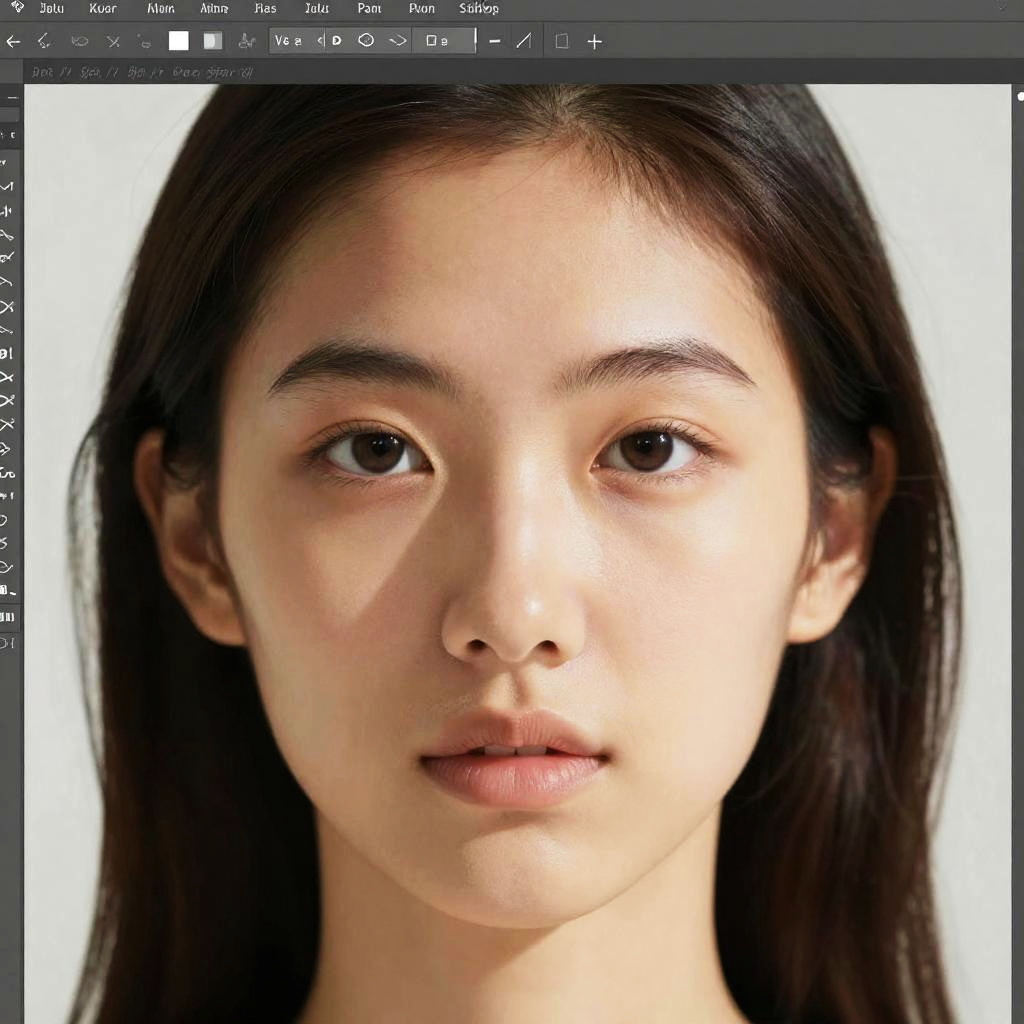Image resolution: width=1024 pixels, height=1024 pixels.
Task: Toggle the "D" option in options bar
Action: [336, 41]
